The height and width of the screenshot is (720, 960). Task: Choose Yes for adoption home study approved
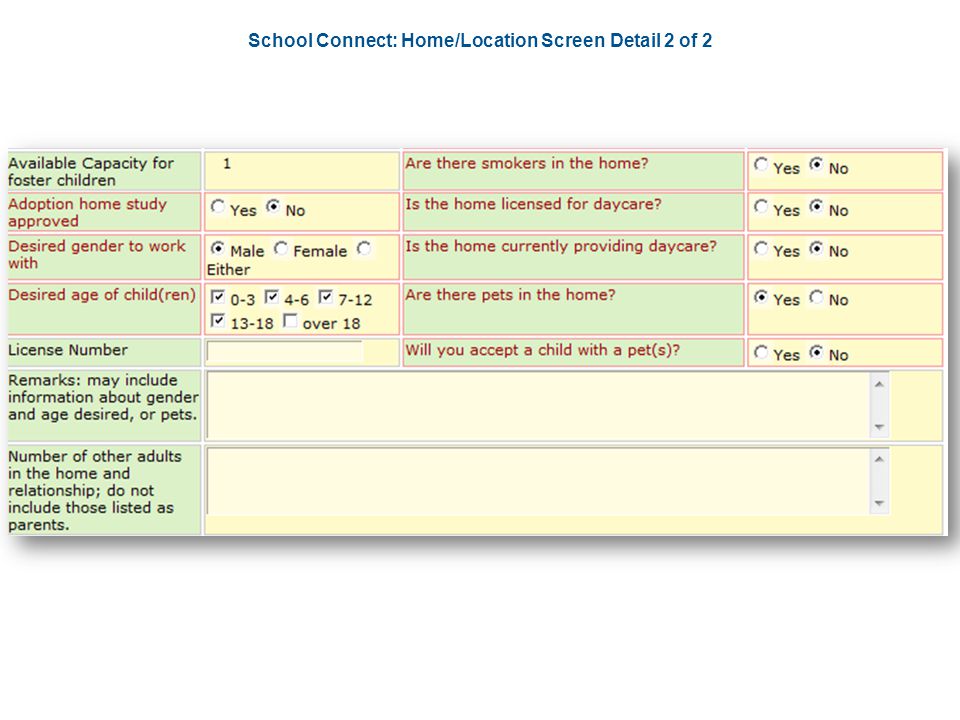(217, 206)
